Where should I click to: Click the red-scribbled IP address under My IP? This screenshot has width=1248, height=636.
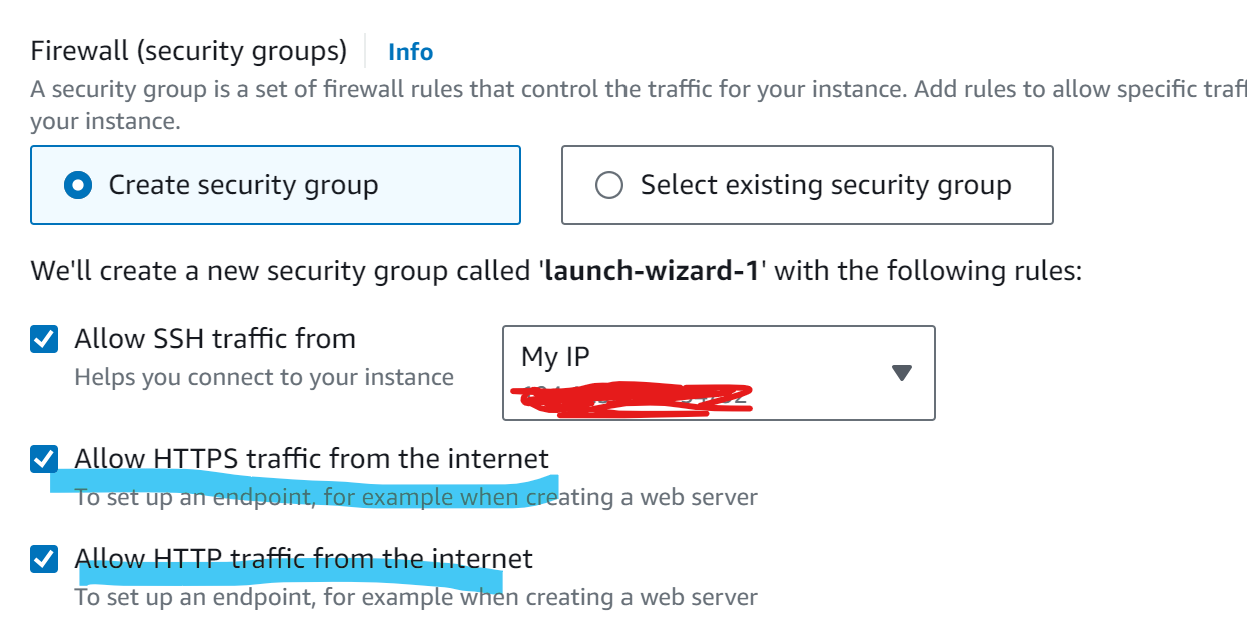coord(631,397)
